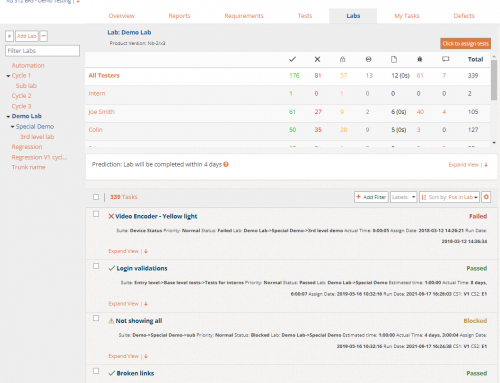Expand view of Not showing all task

click(x=128, y=356)
